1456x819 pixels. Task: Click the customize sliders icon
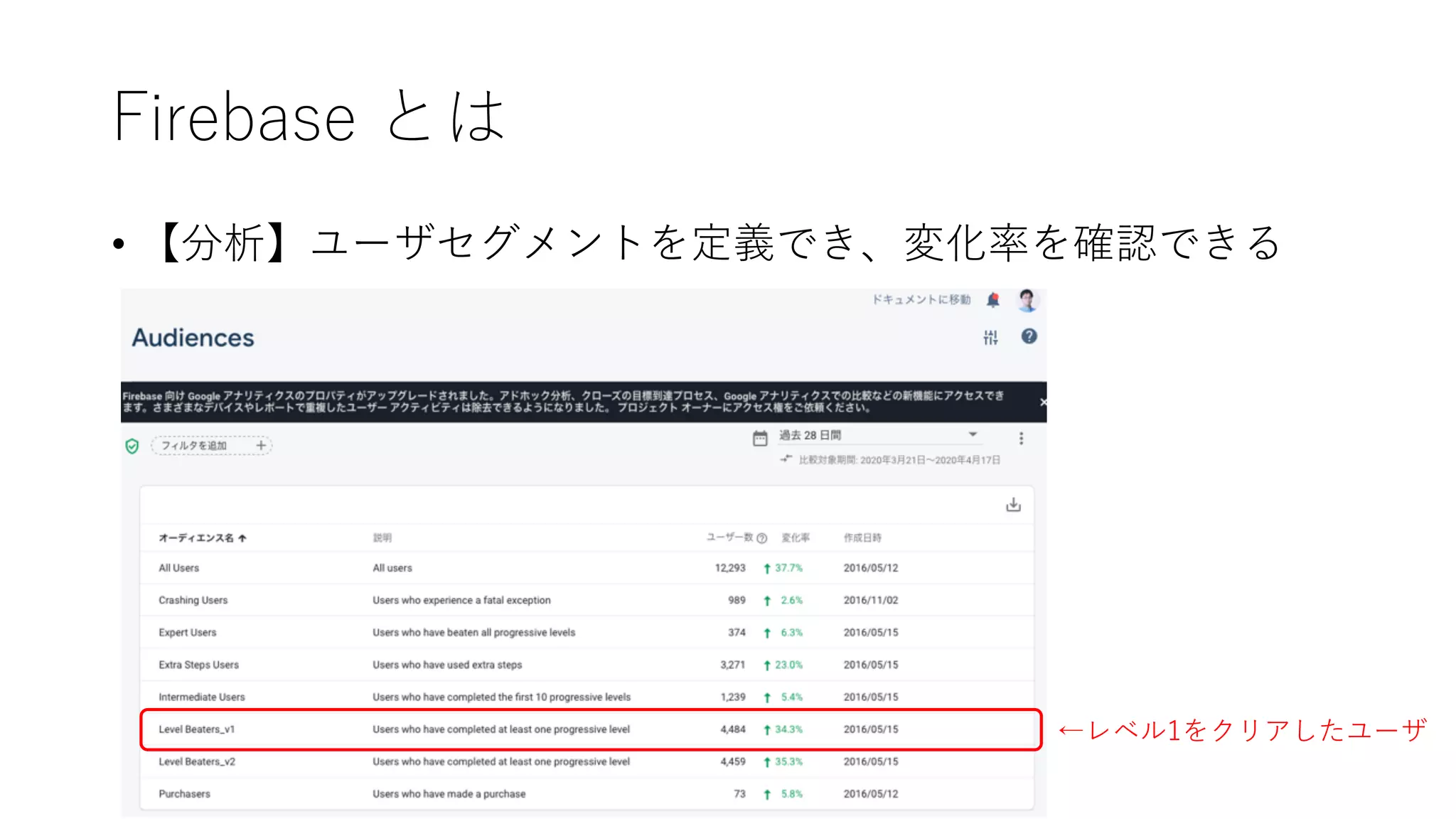point(990,337)
